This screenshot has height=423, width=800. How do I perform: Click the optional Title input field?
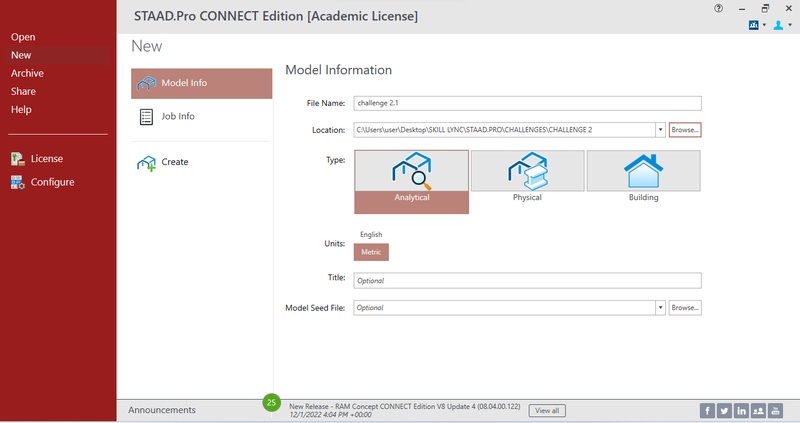point(527,281)
